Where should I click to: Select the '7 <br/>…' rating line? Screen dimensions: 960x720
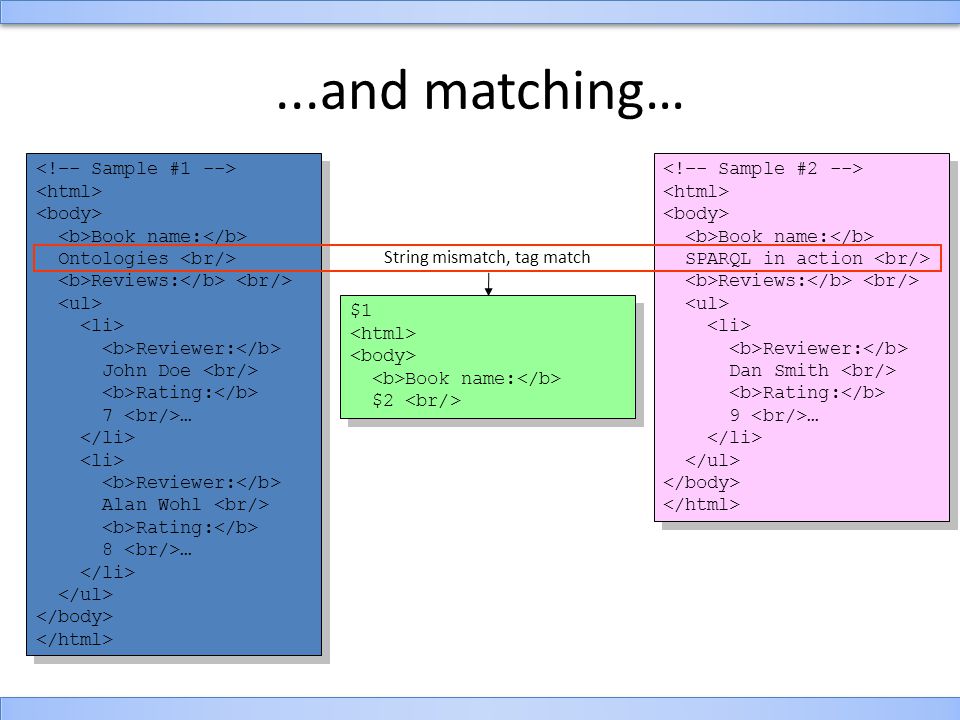point(147,415)
